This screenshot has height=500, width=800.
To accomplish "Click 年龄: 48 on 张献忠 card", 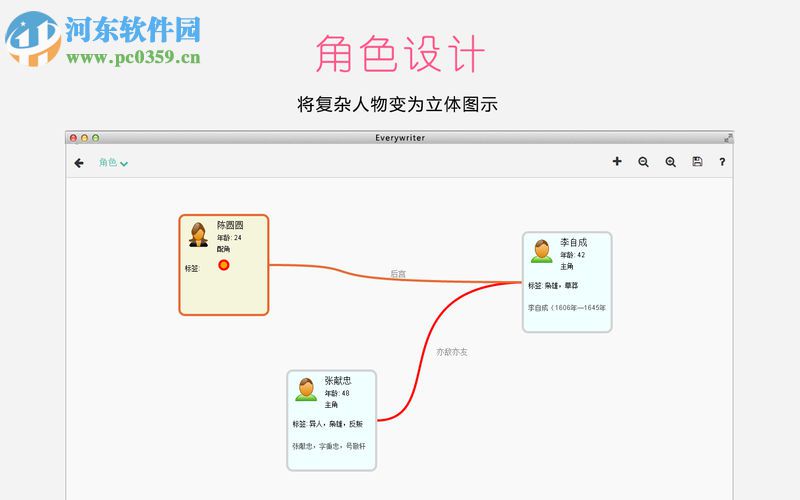I will [x=337, y=393].
